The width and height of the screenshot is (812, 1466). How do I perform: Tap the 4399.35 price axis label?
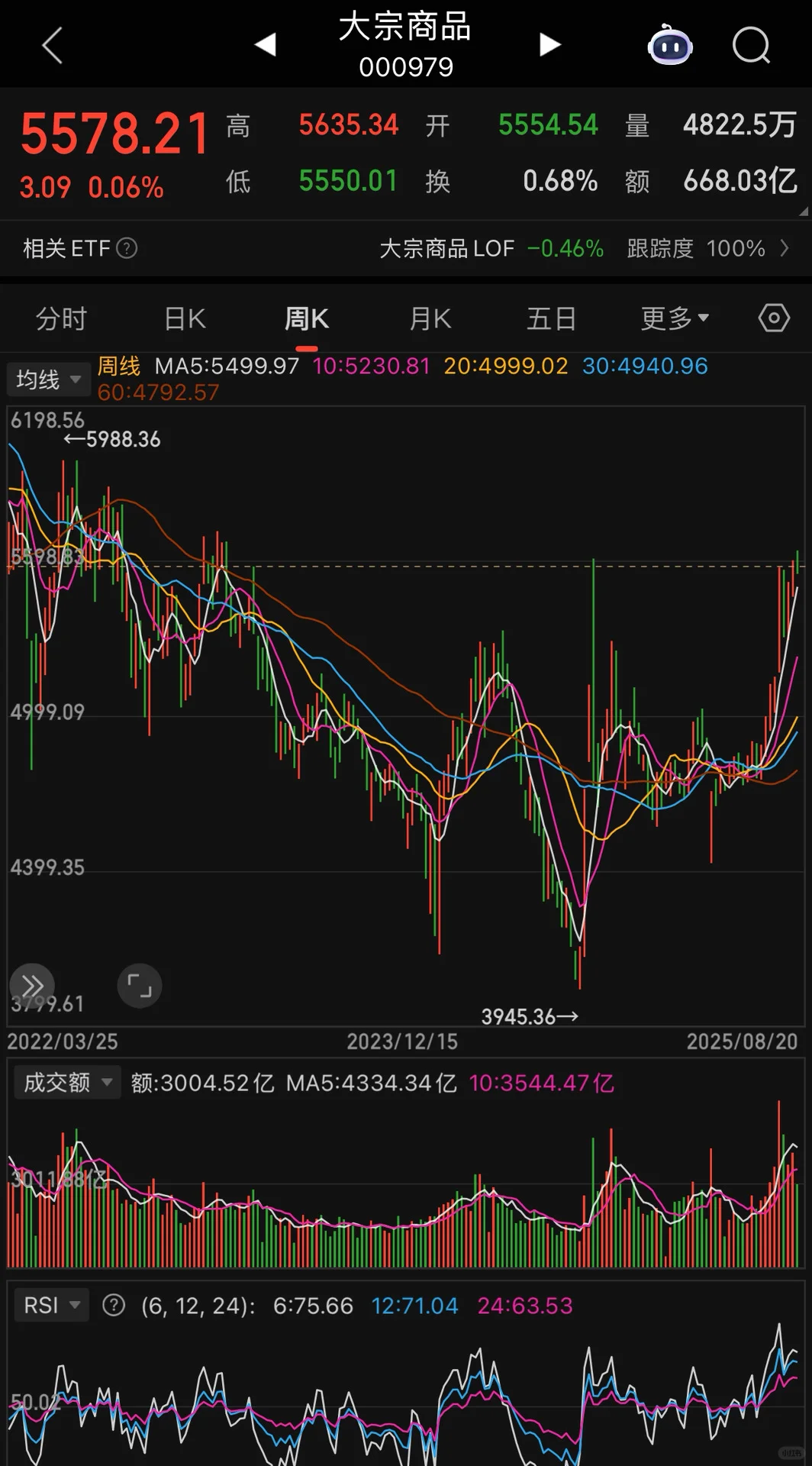[47, 867]
